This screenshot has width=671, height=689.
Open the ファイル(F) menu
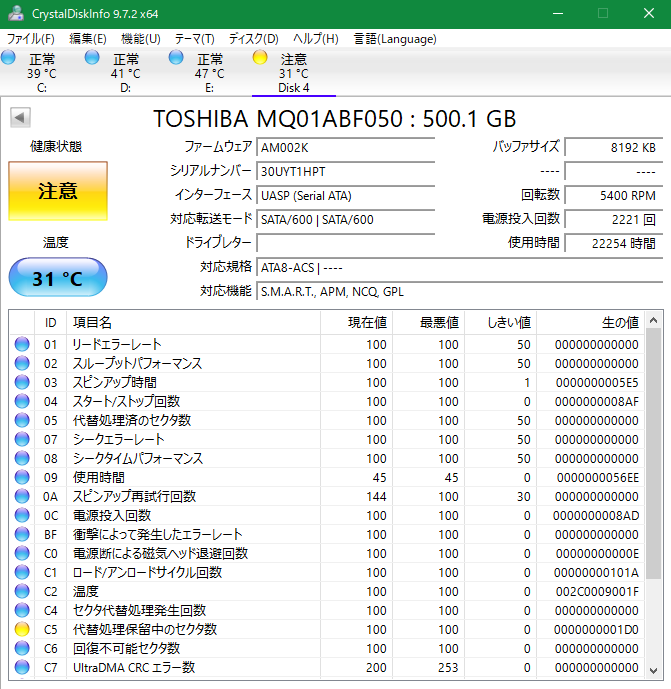31,39
